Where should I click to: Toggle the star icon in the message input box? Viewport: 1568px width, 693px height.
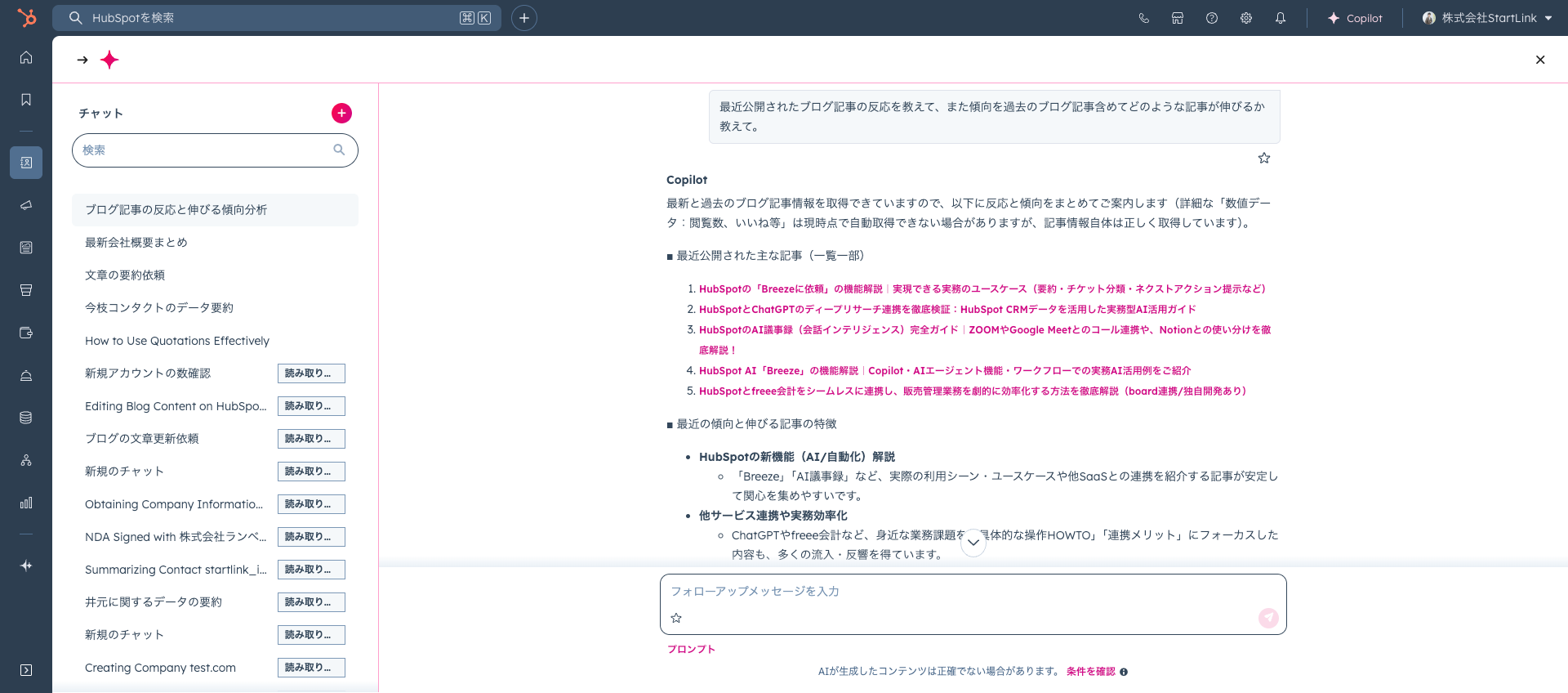[676, 618]
